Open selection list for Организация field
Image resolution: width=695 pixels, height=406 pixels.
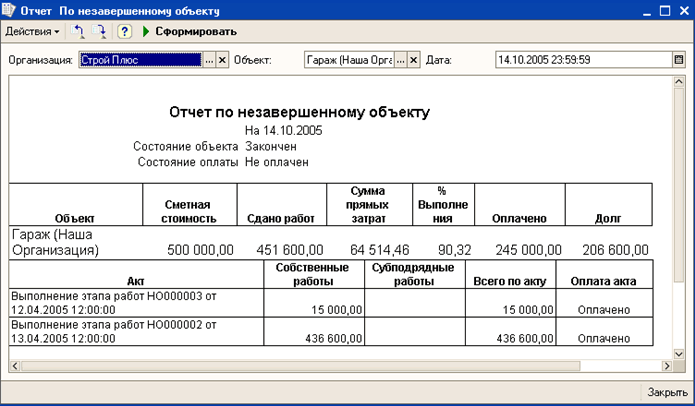click(x=209, y=60)
